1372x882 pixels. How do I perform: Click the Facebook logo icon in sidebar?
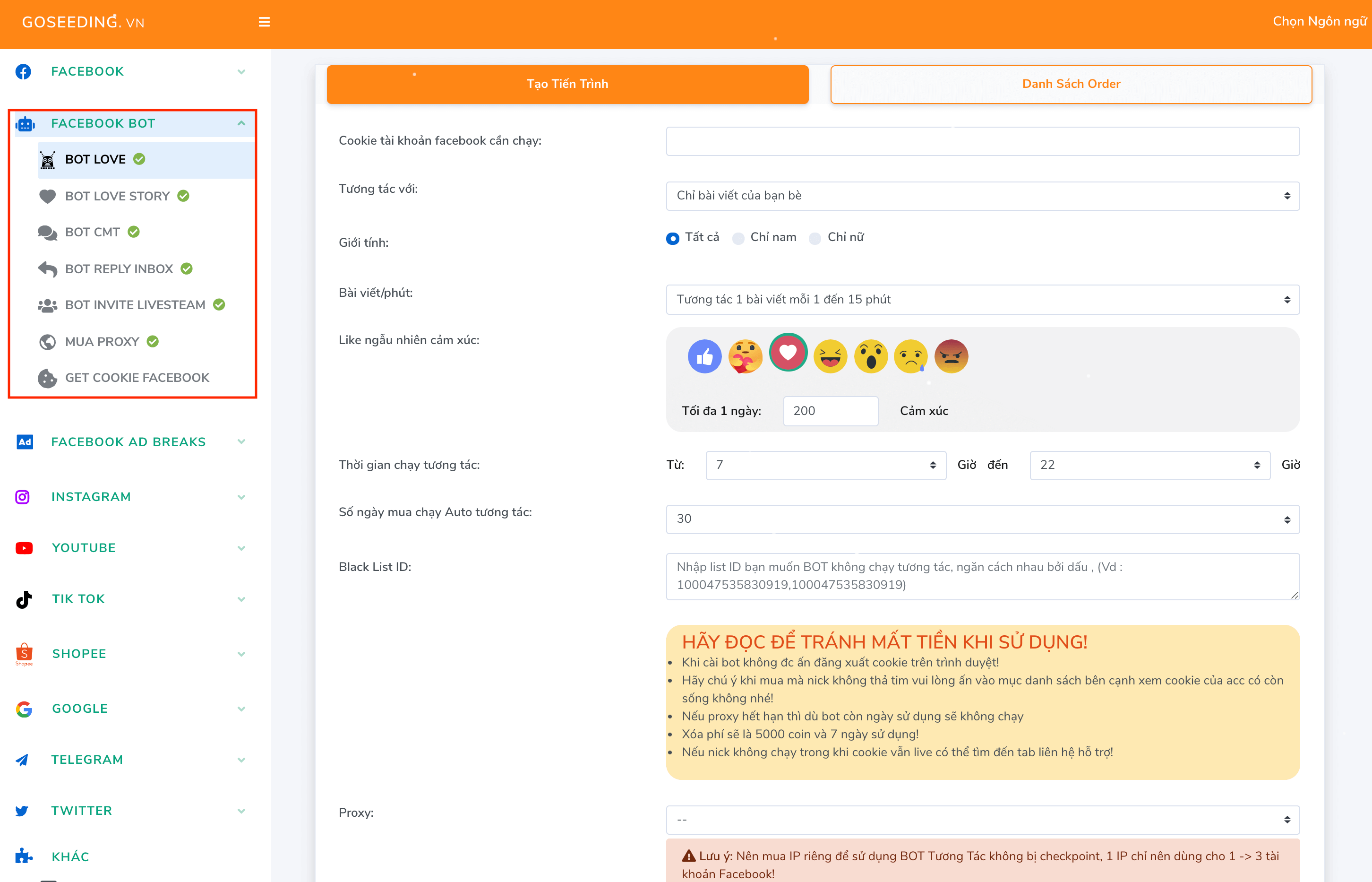(x=24, y=71)
